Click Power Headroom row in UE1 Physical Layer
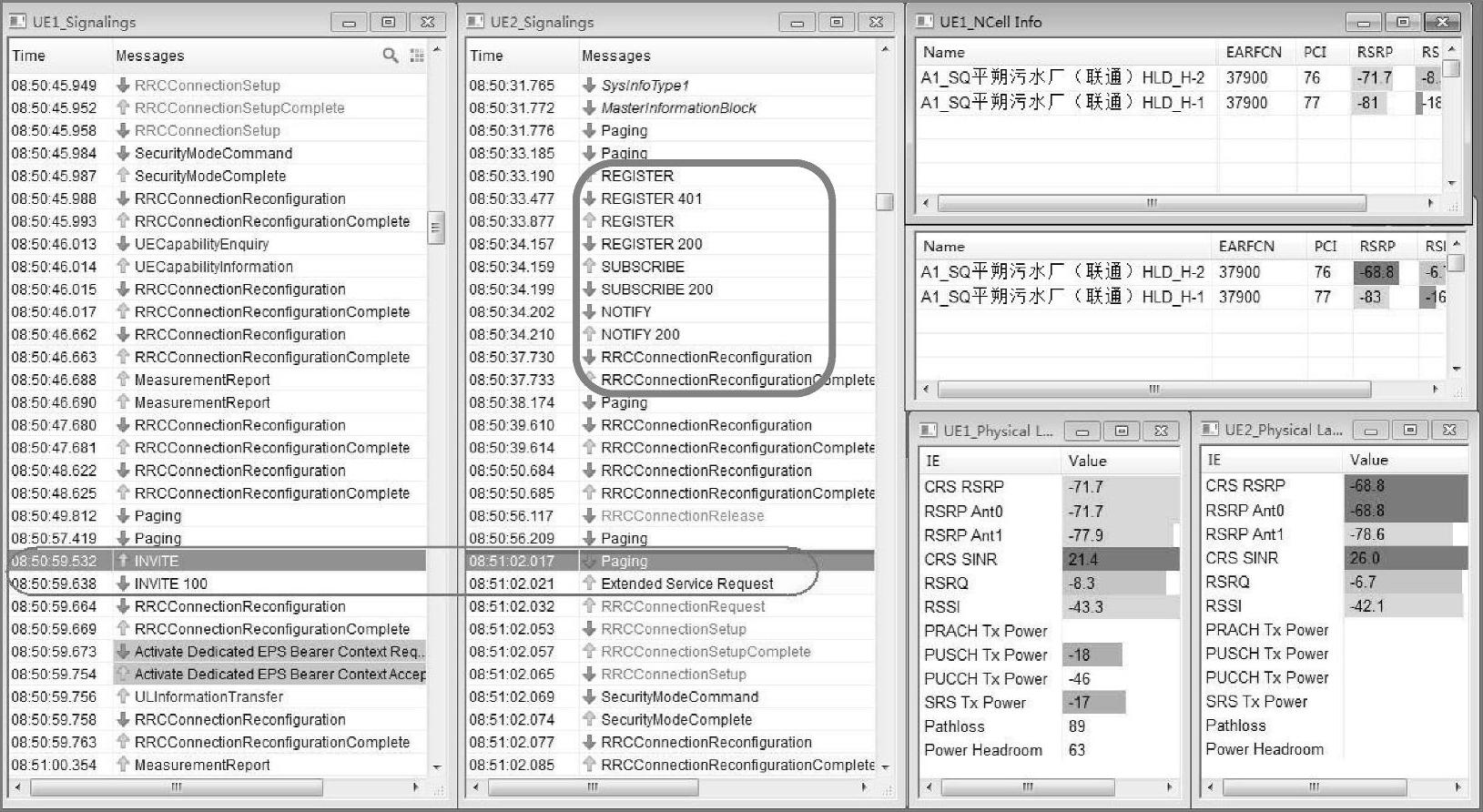The width and height of the screenshot is (1483, 812). coord(1051,750)
